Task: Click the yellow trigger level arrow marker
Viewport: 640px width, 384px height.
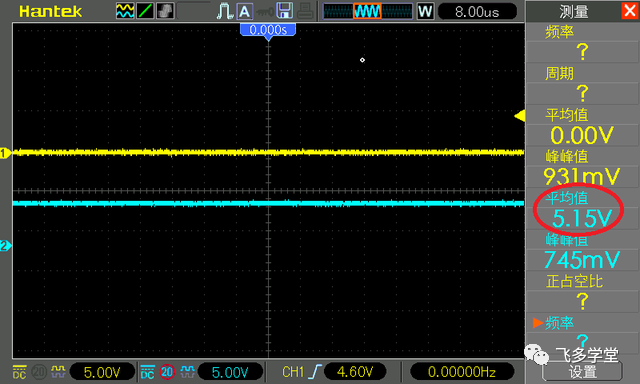Action: click(x=520, y=116)
